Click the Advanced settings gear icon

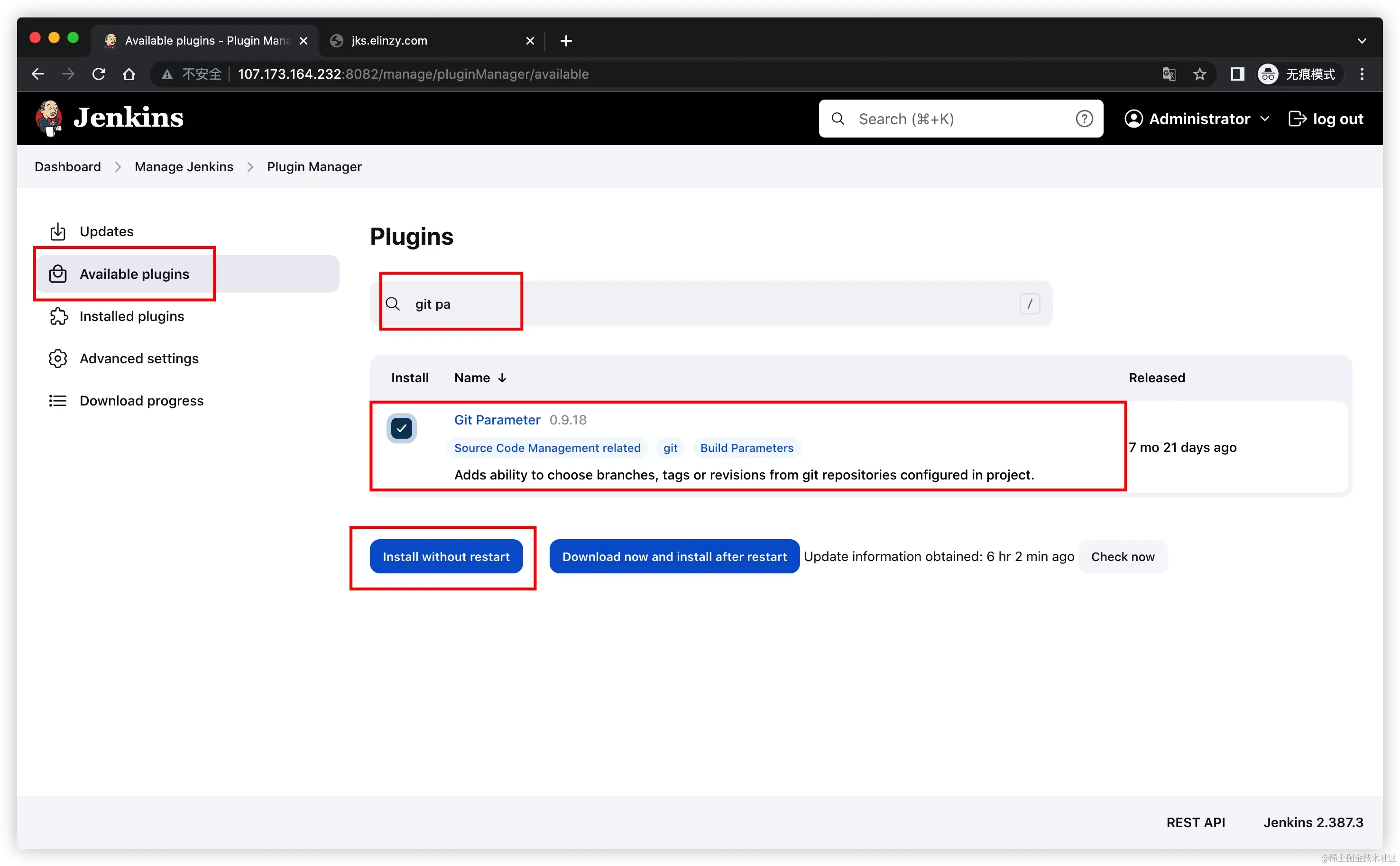[x=58, y=359]
